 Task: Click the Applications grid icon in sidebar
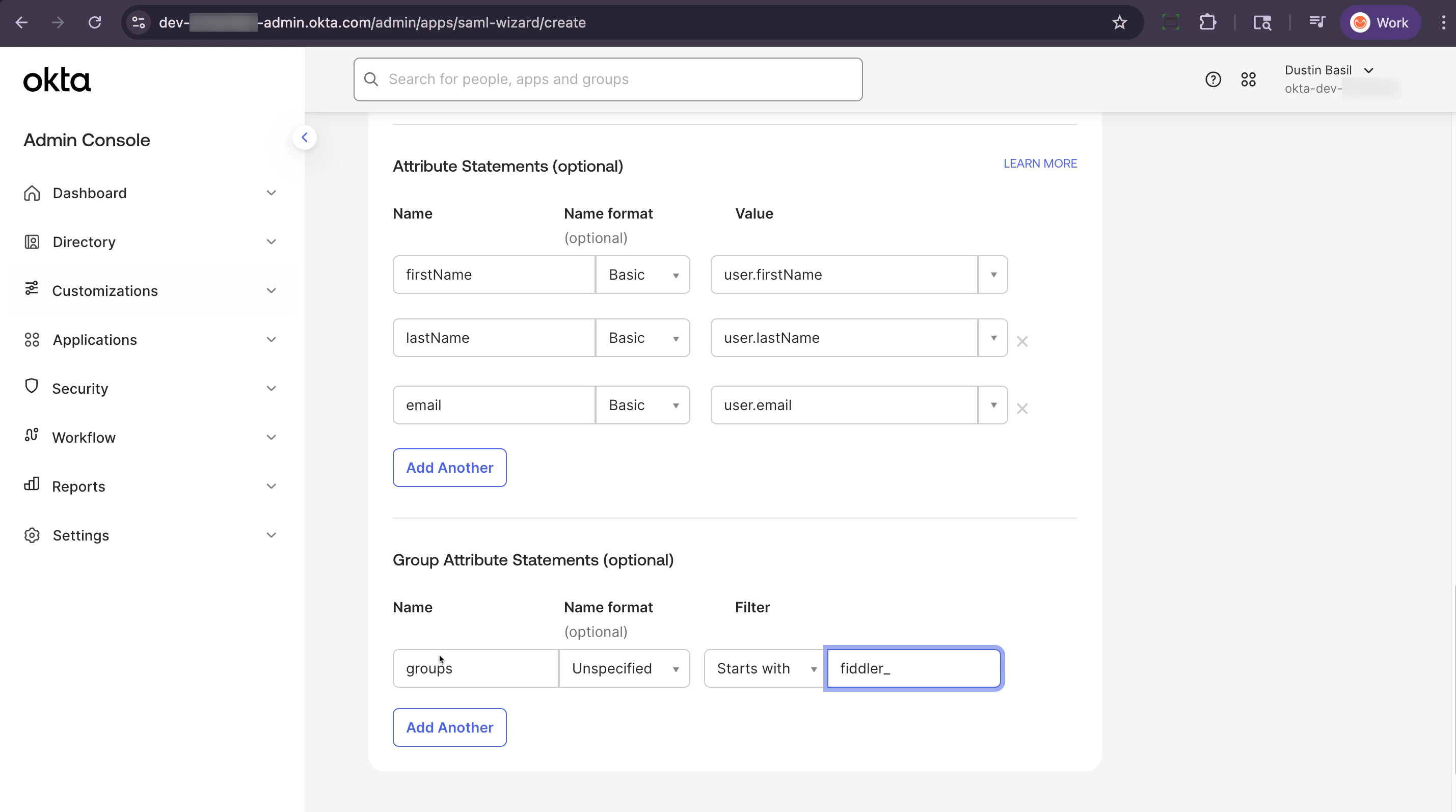click(x=32, y=340)
